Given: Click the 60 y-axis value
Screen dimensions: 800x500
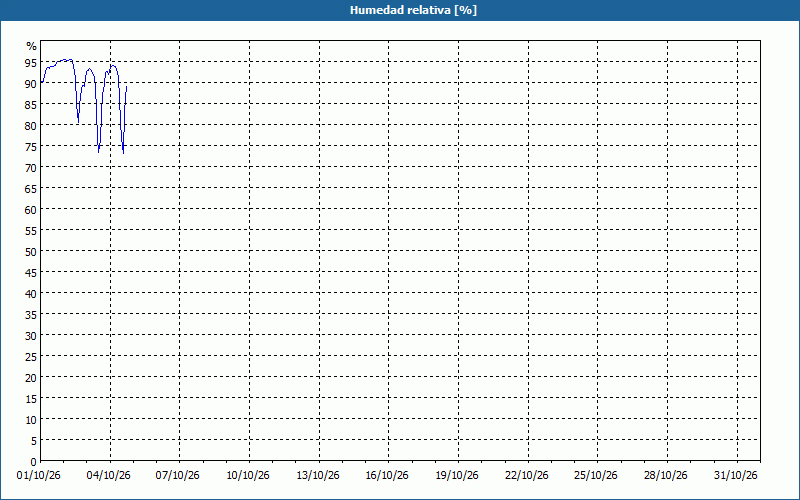Looking at the screenshot, I should 31,210.
